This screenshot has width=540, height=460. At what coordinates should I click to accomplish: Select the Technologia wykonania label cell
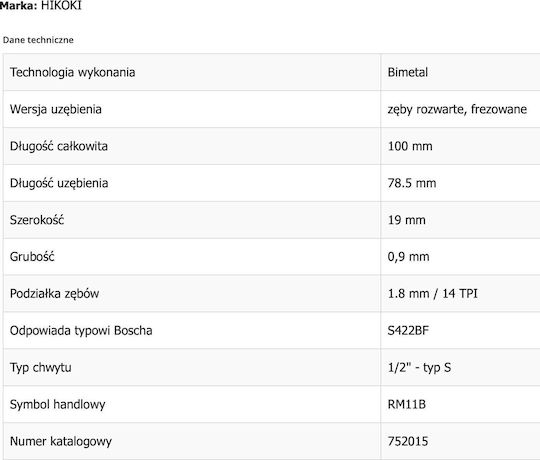tap(192, 72)
